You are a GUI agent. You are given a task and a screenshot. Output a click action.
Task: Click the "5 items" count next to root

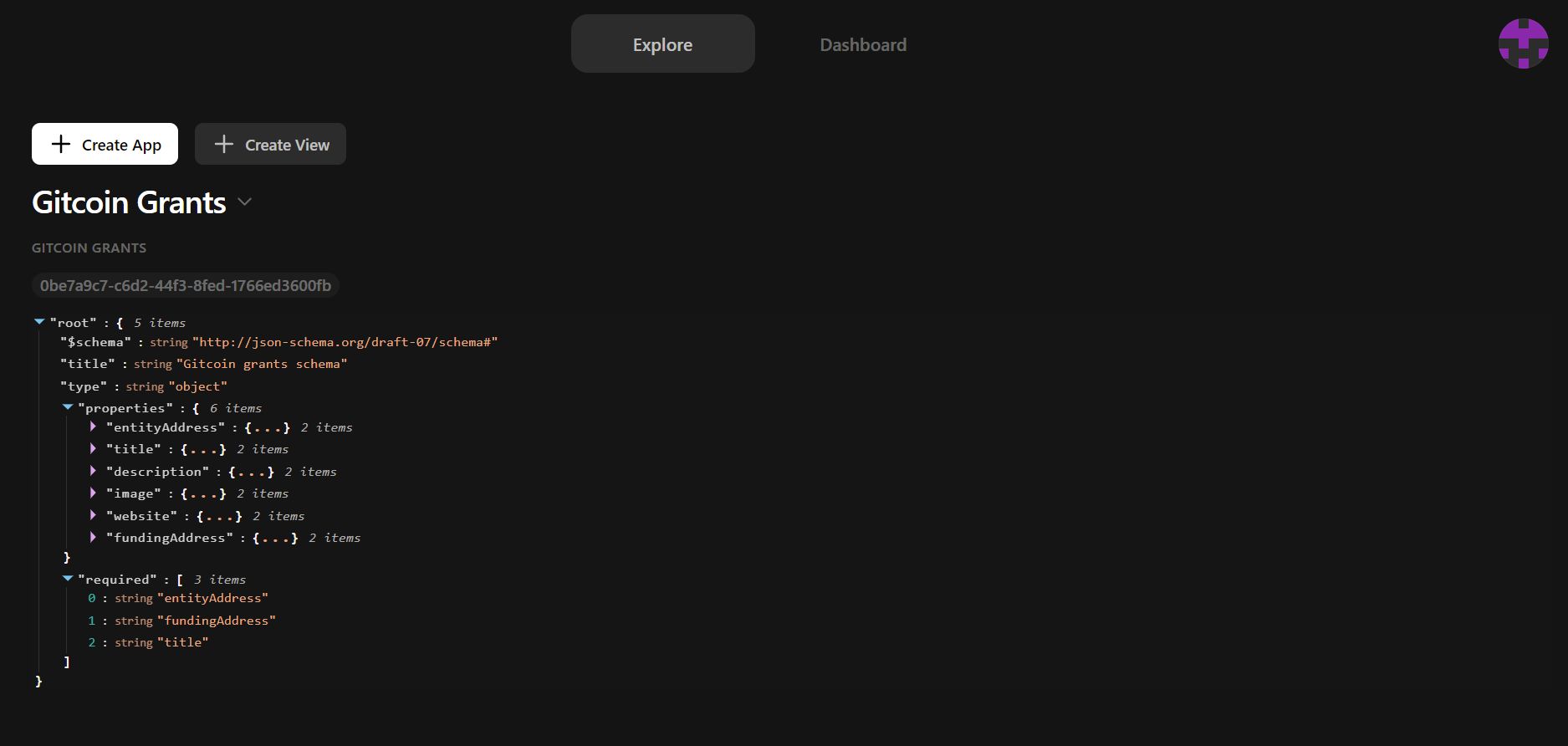(160, 323)
